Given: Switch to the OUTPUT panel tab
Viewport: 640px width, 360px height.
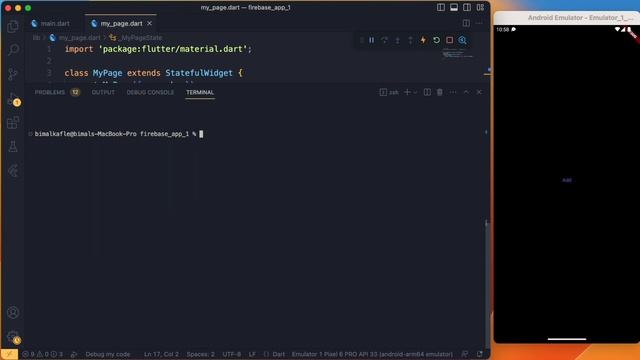Looking at the screenshot, I should click(x=103, y=92).
